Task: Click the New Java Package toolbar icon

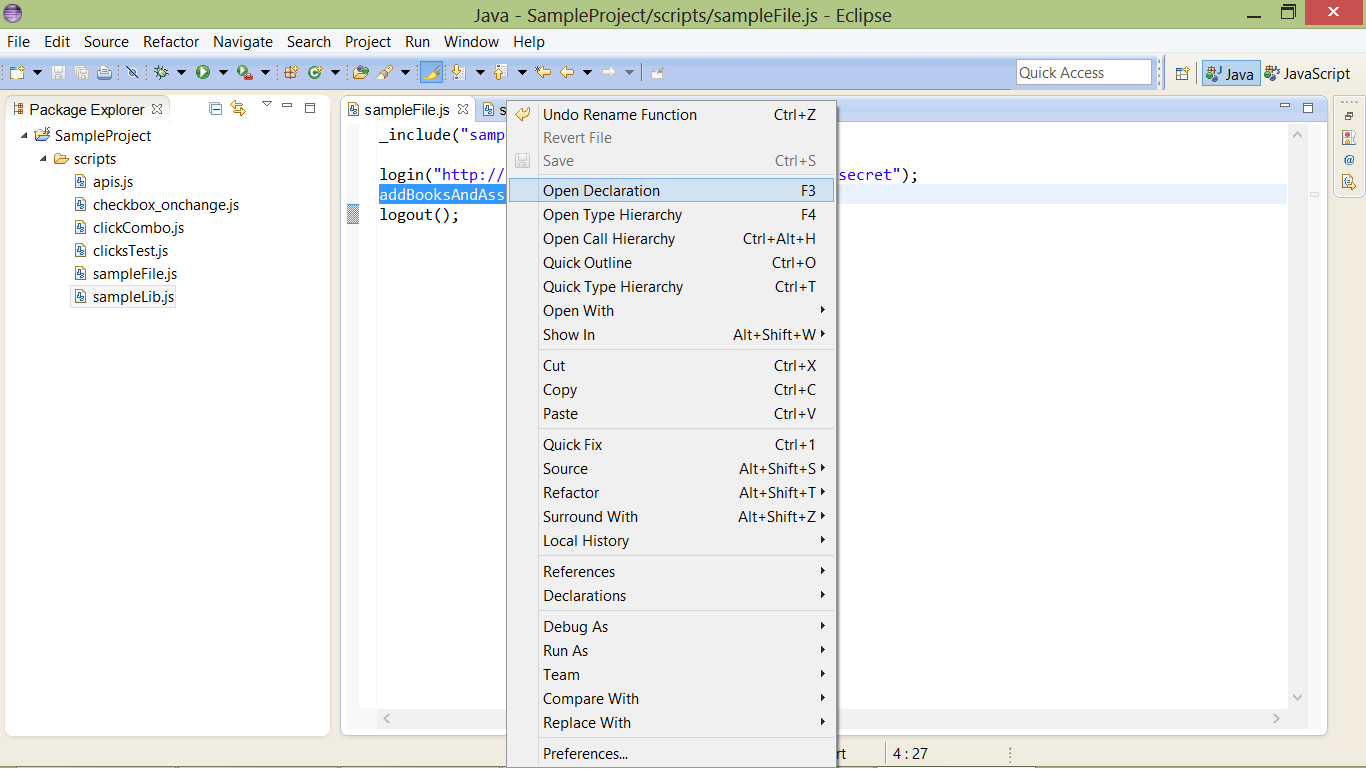Action: [x=291, y=72]
